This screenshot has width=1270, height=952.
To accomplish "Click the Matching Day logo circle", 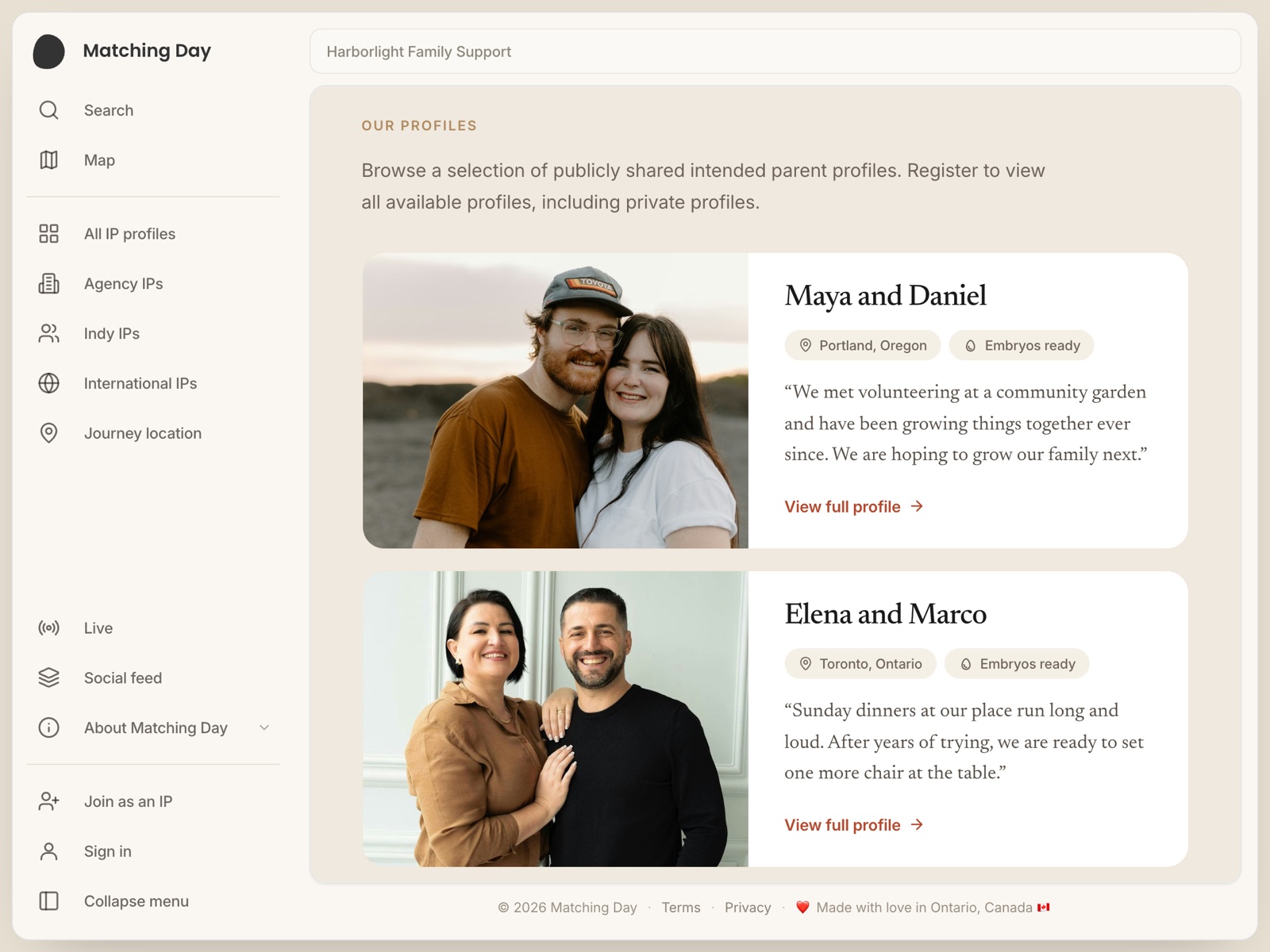I will [48, 52].
